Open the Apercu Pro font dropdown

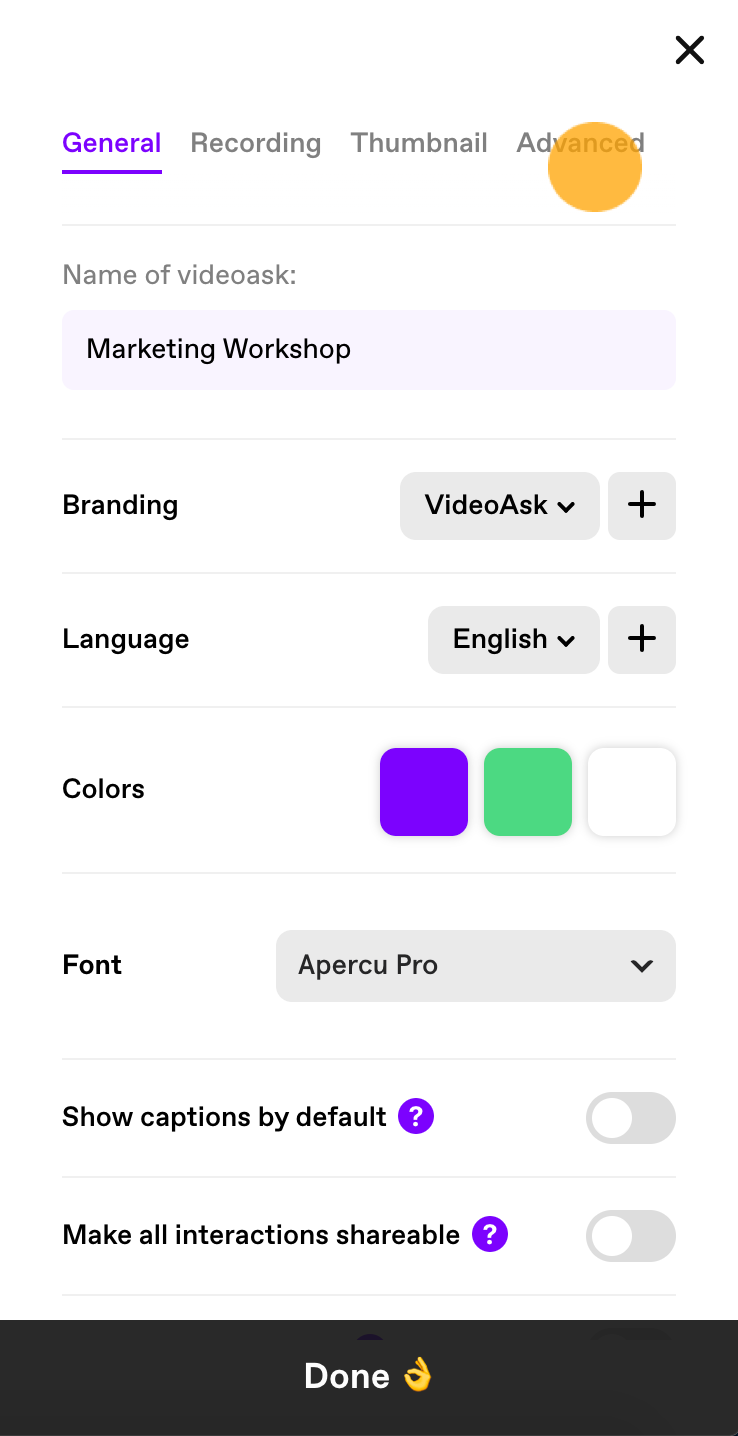(x=476, y=966)
